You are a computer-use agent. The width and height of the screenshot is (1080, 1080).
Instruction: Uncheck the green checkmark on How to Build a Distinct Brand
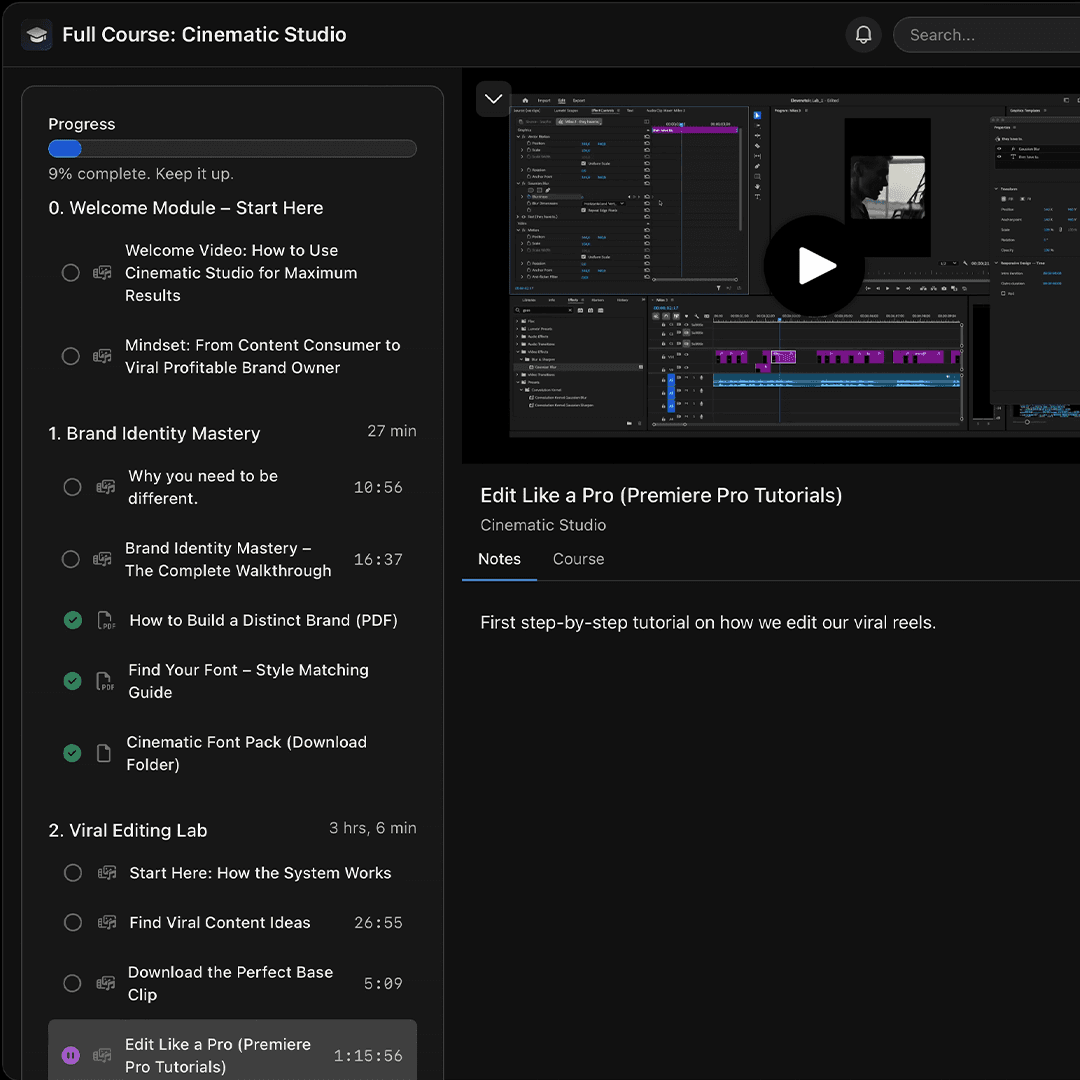pos(72,620)
